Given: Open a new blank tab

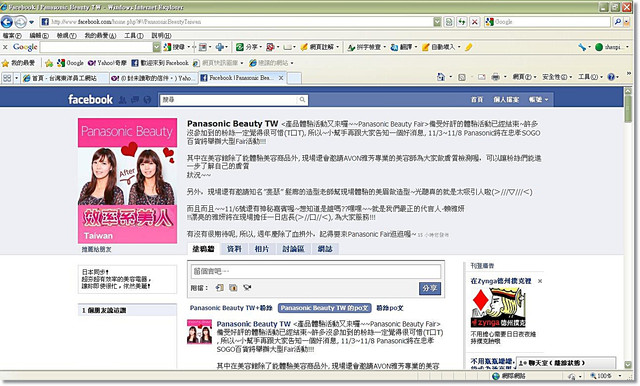Looking at the screenshot, I should [294, 78].
